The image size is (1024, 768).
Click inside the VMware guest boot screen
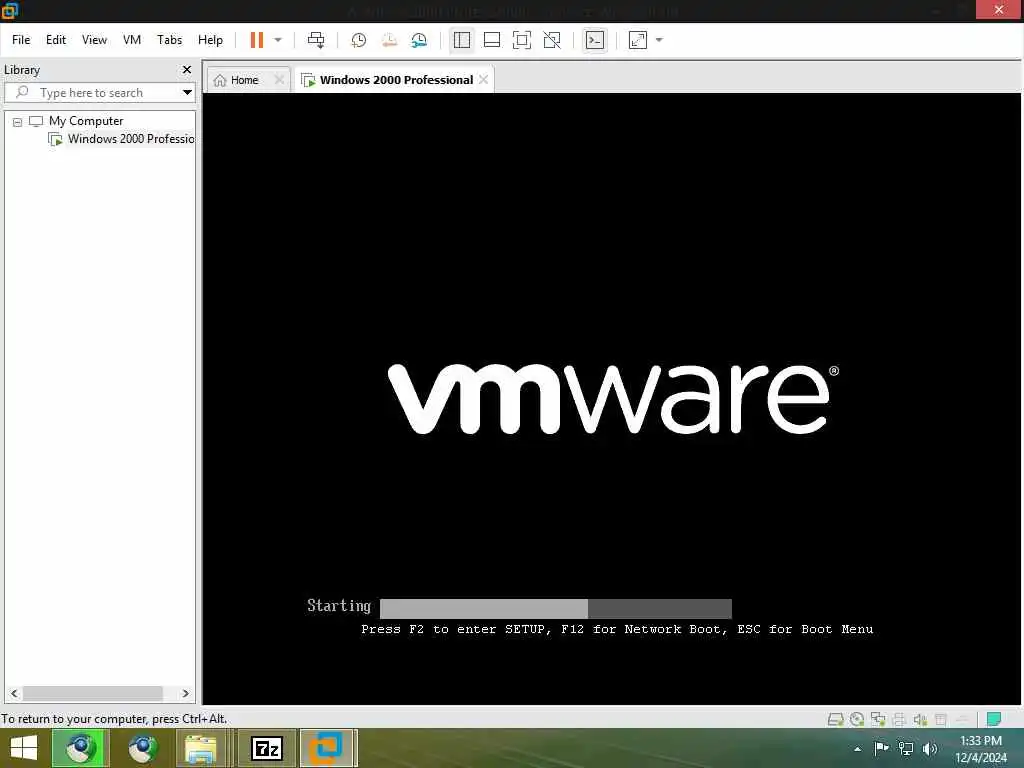click(x=612, y=398)
